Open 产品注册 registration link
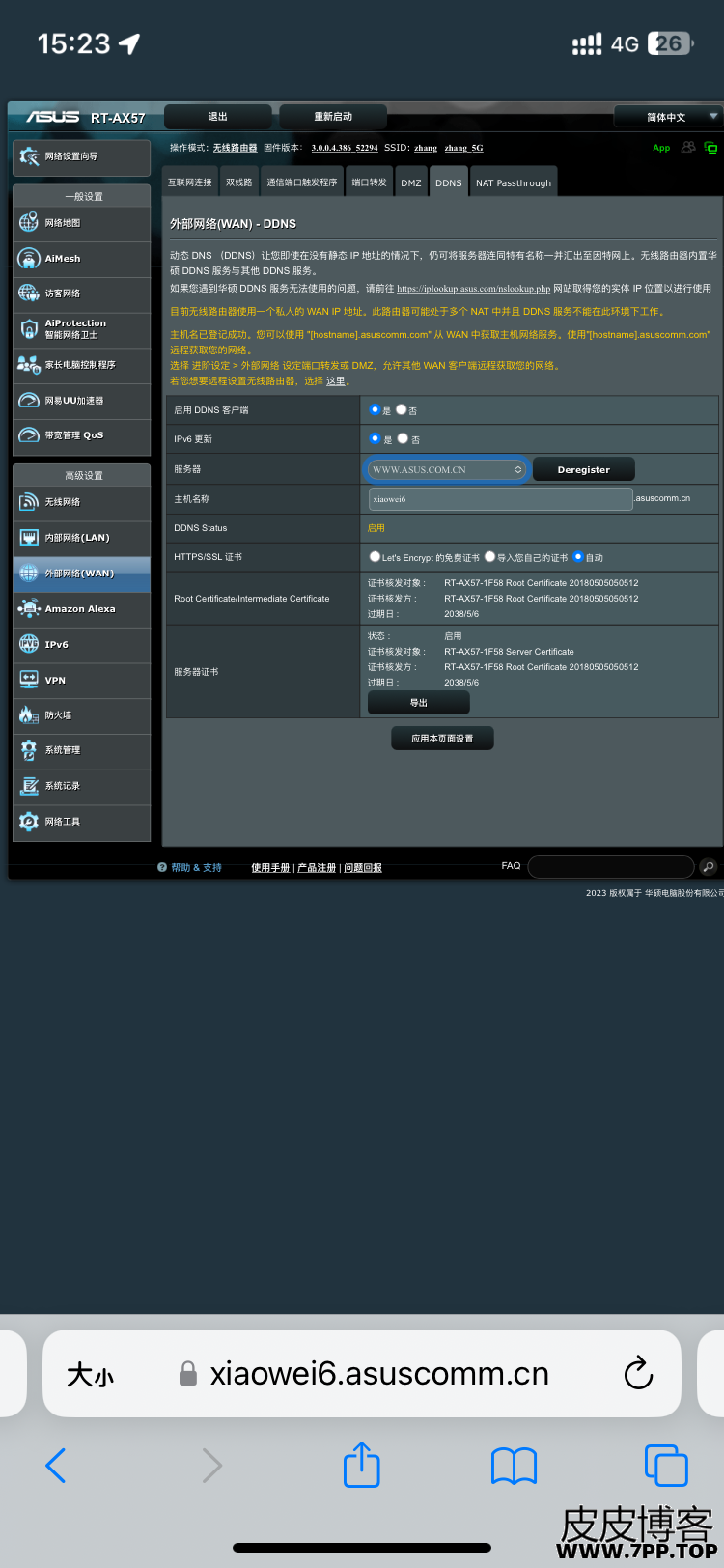This screenshot has width=724, height=1568. [x=317, y=868]
